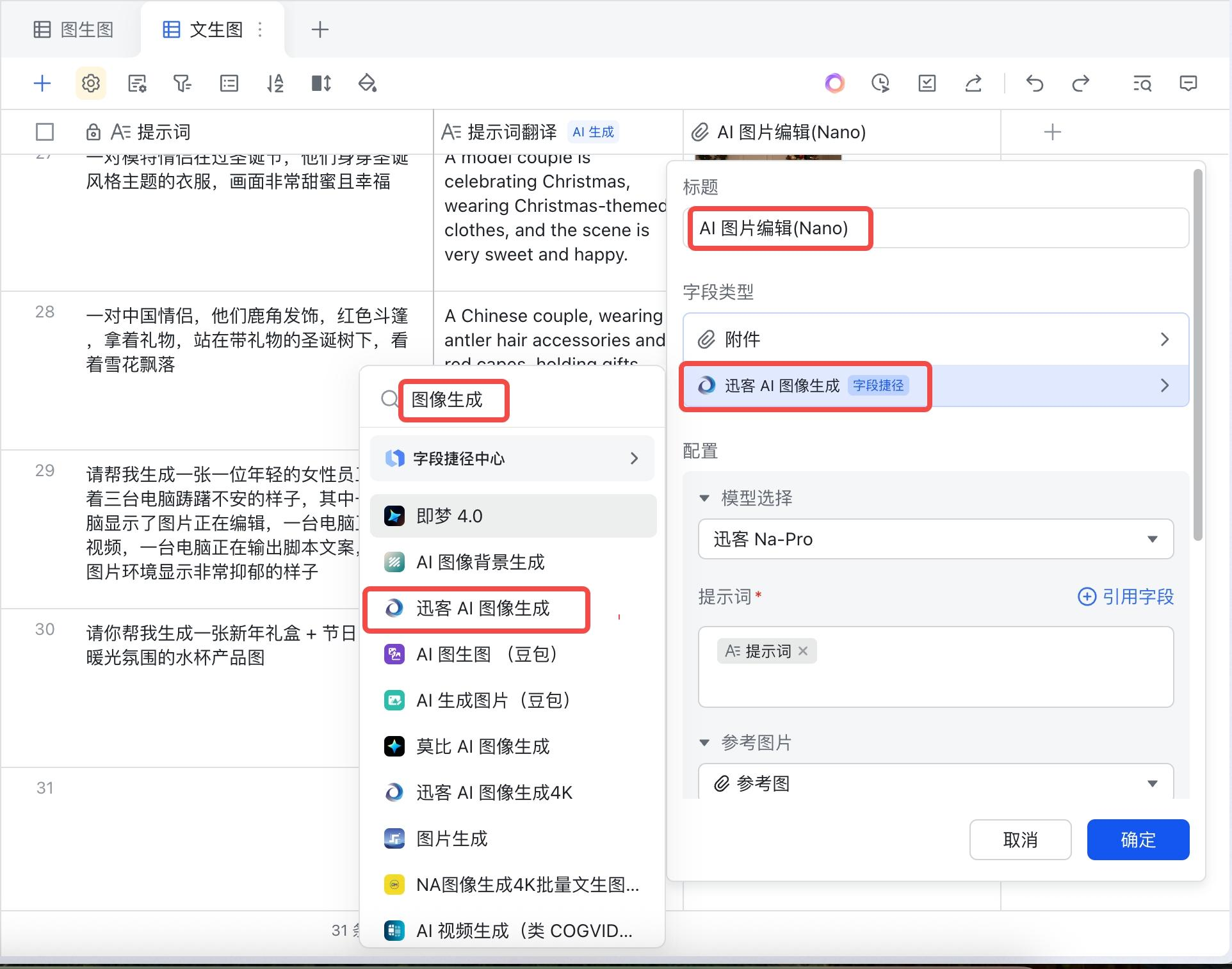The height and width of the screenshot is (969, 1232).
Task: Click the sort A-Z toolbar icon
Action: [x=275, y=83]
